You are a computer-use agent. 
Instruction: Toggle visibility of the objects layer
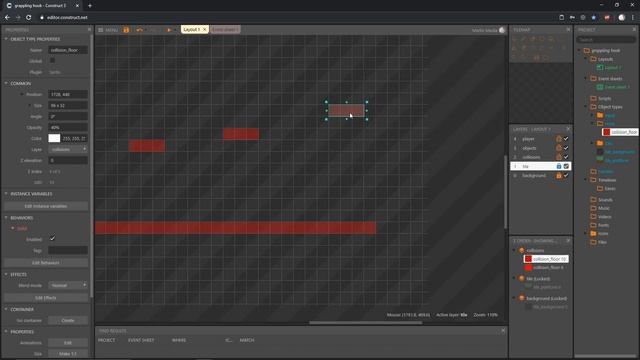pos(566,148)
